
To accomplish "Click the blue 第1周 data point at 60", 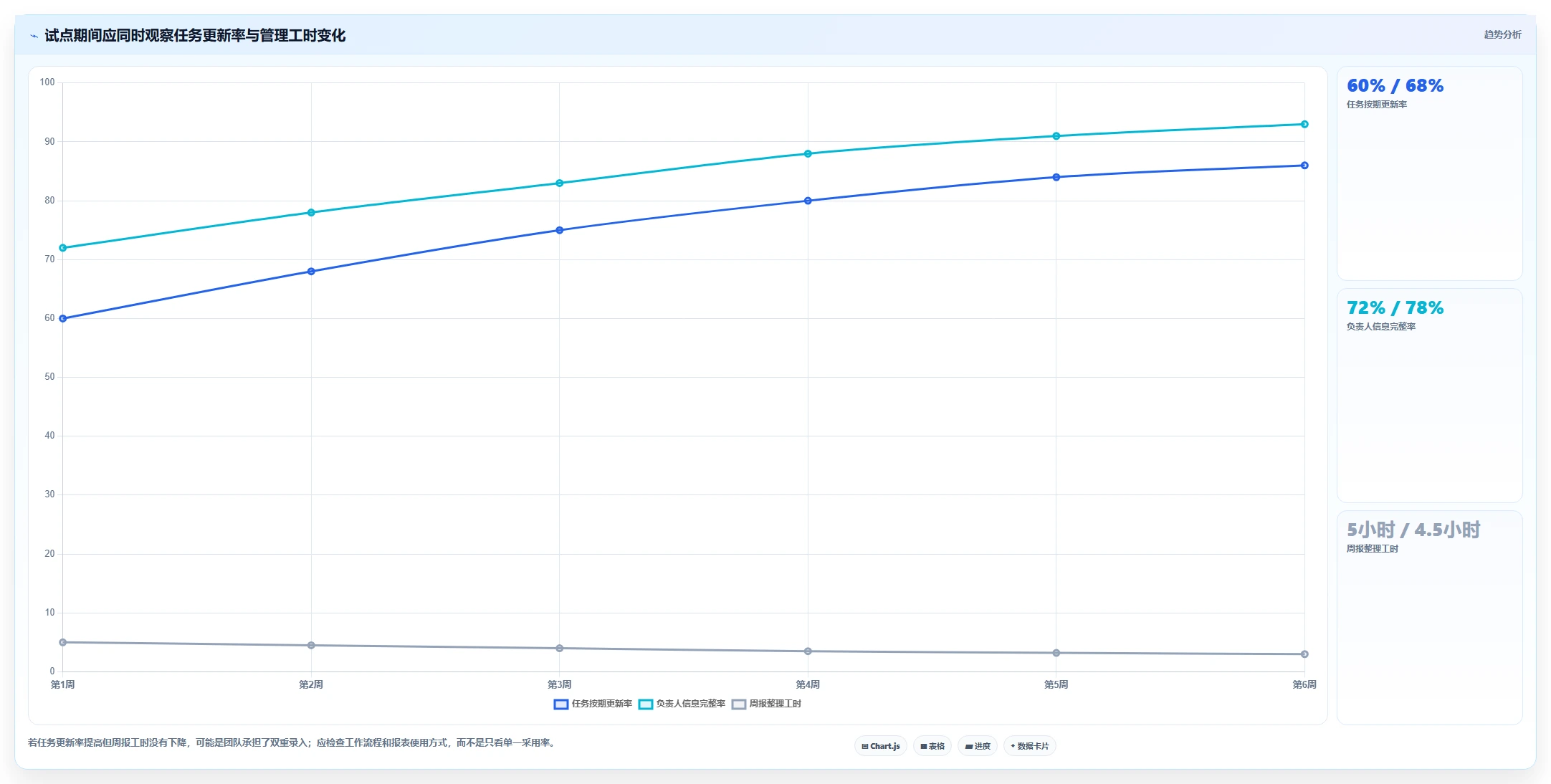I will tap(63, 318).
